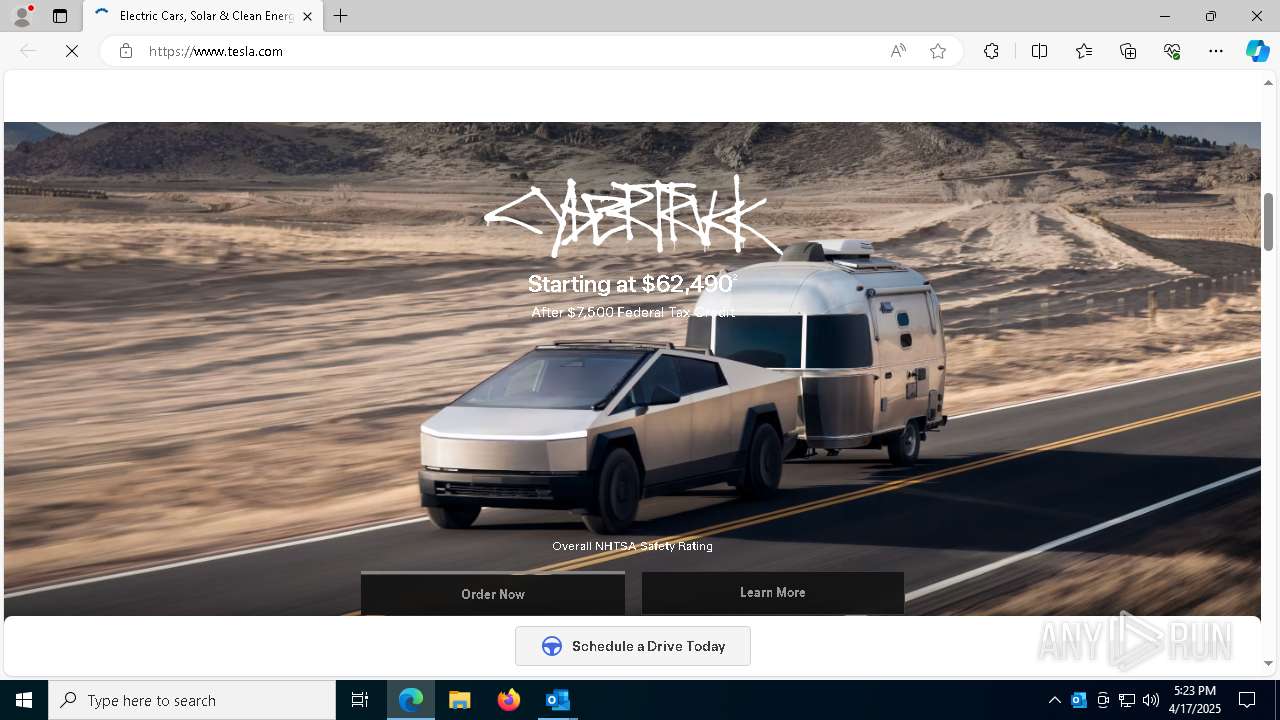Click the Order Now button
This screenshot has width=1280, height=720.
(493, 594)
